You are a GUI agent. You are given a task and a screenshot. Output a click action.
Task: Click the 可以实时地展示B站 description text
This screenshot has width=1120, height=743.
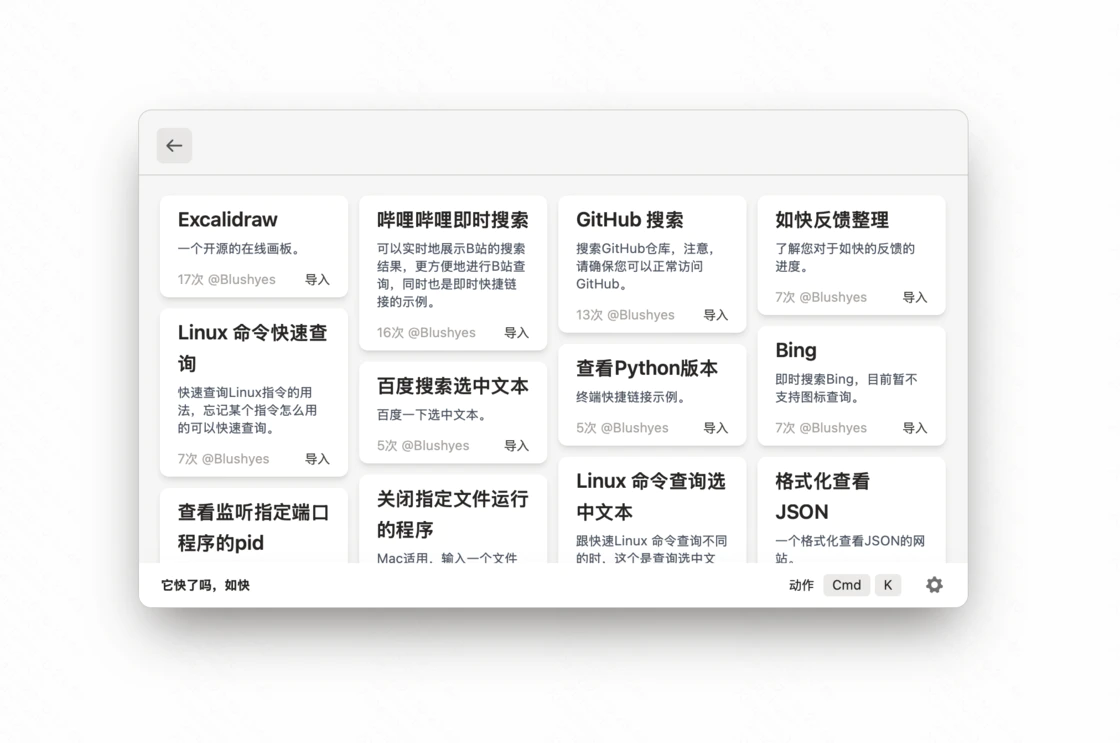pos(451,275)
